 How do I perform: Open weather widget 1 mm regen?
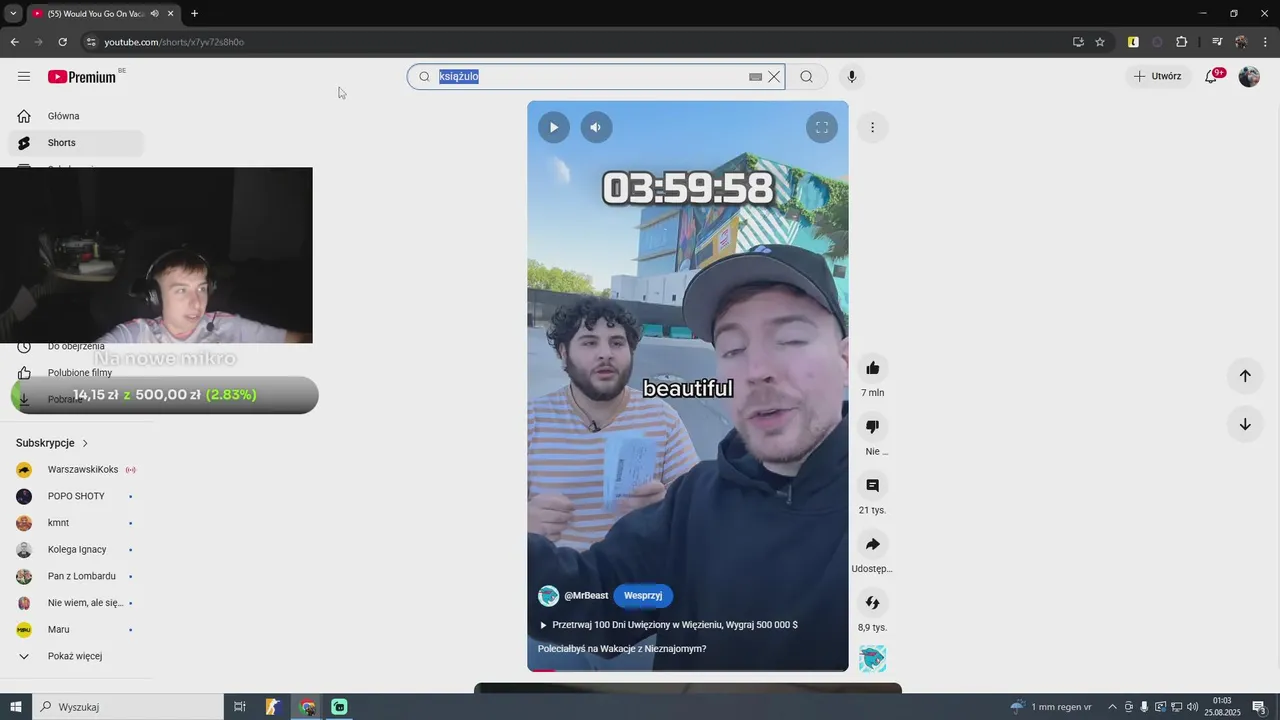click(x=1050, y=707)
